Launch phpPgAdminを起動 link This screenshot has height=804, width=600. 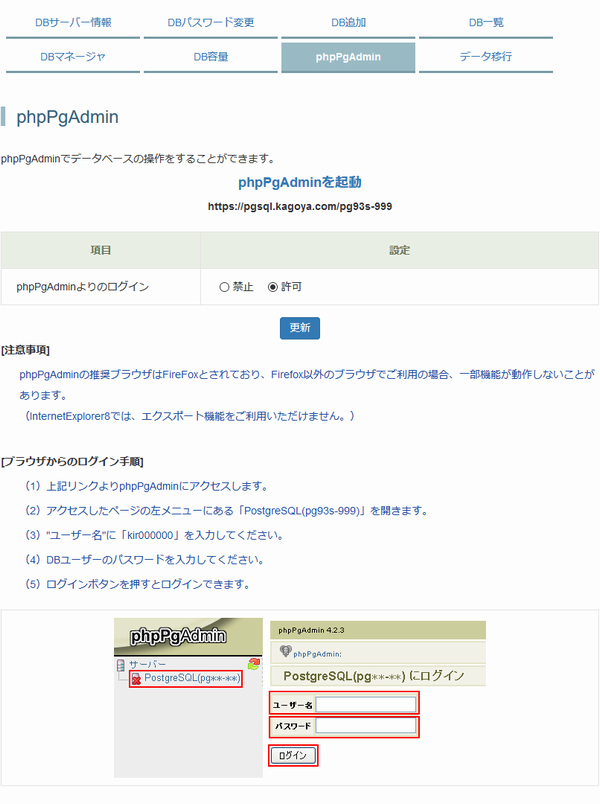pyautogui.click(x=300, y=182)
